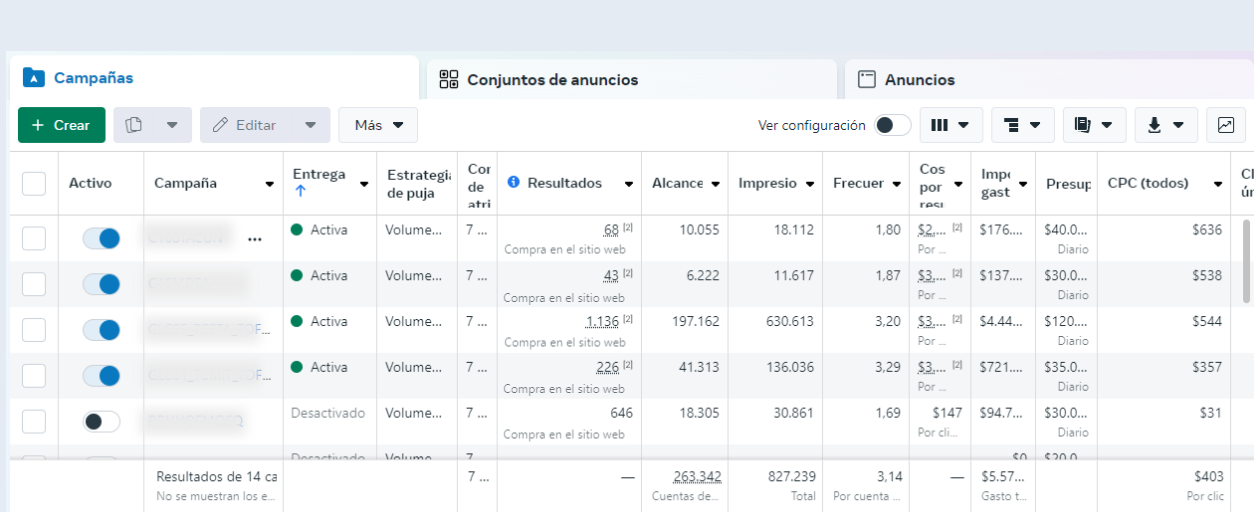This screenshot has height=512, width=1254.
Task: Switch to the Anuncios tab
Action: pyautogui.click(x=919, y=80)
